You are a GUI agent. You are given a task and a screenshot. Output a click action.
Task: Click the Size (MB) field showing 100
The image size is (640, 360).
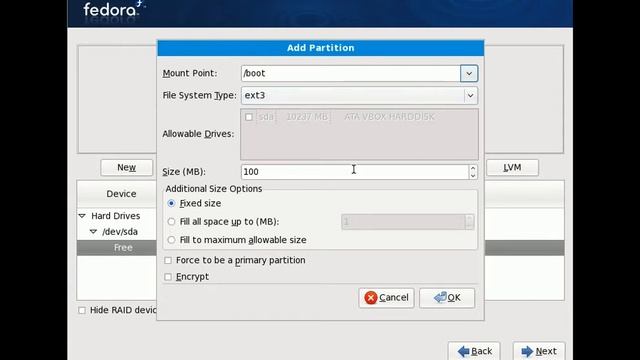[x=355, y=172]
